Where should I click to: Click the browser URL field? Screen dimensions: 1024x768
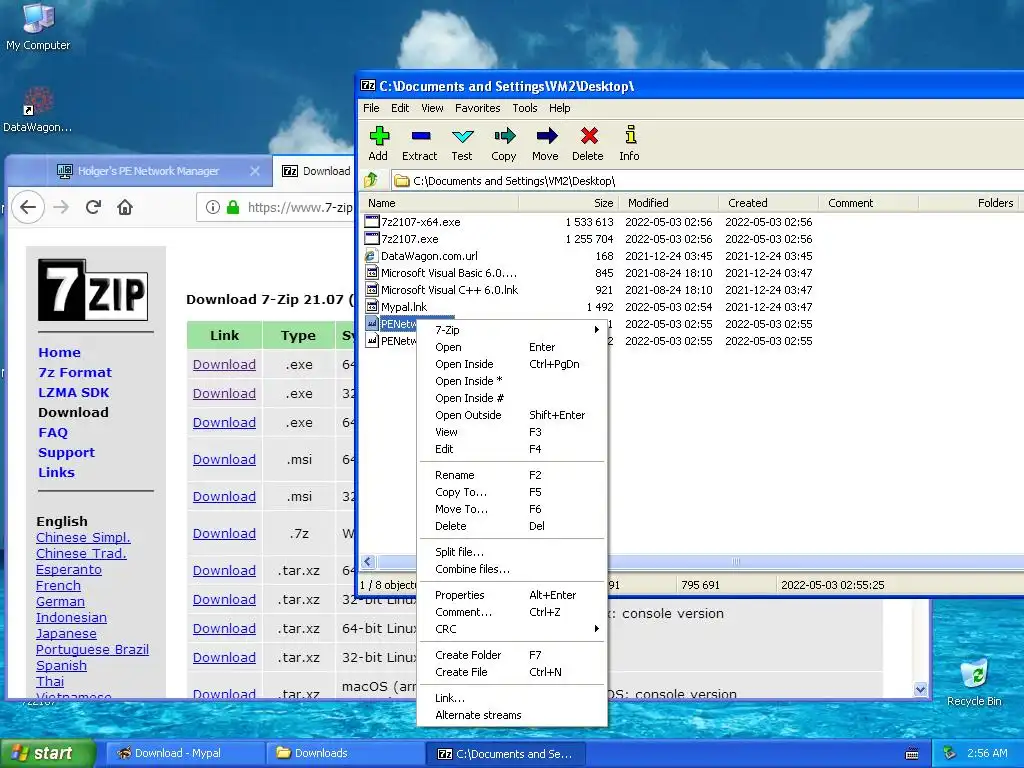[274, 208]
